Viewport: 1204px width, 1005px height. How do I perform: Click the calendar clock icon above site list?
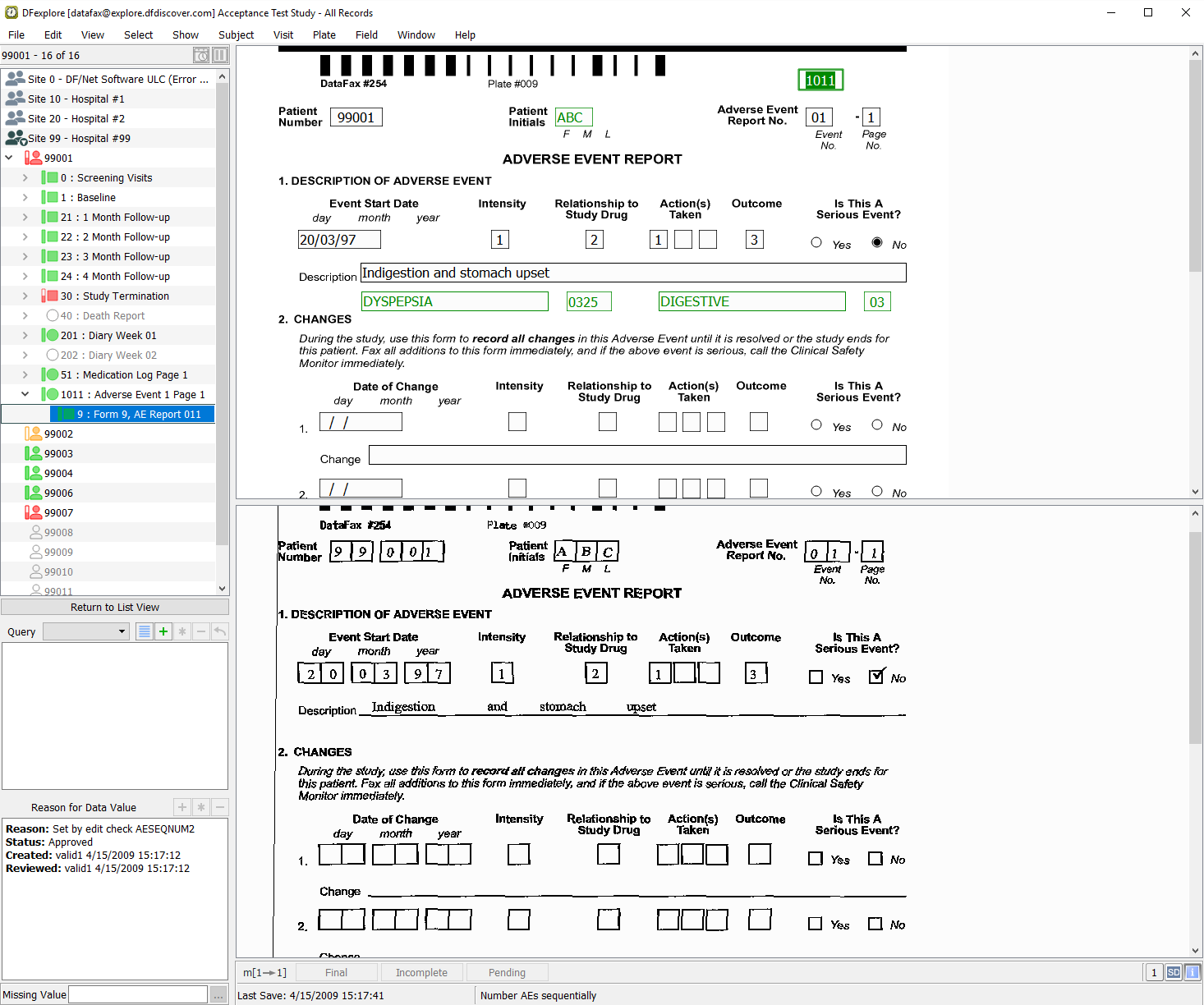pos(201,55)
